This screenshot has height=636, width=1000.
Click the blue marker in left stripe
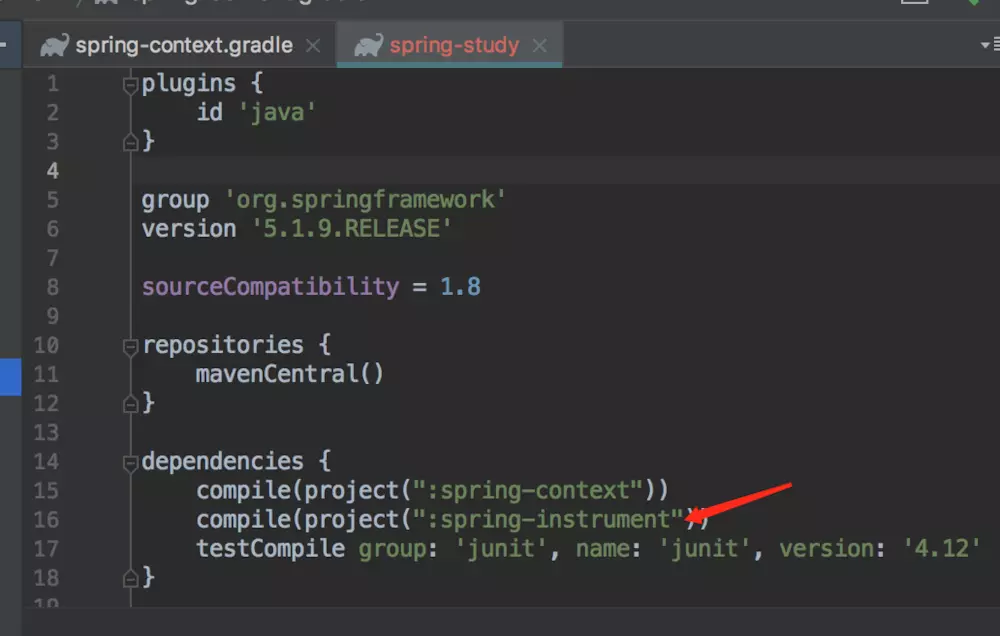11,376
